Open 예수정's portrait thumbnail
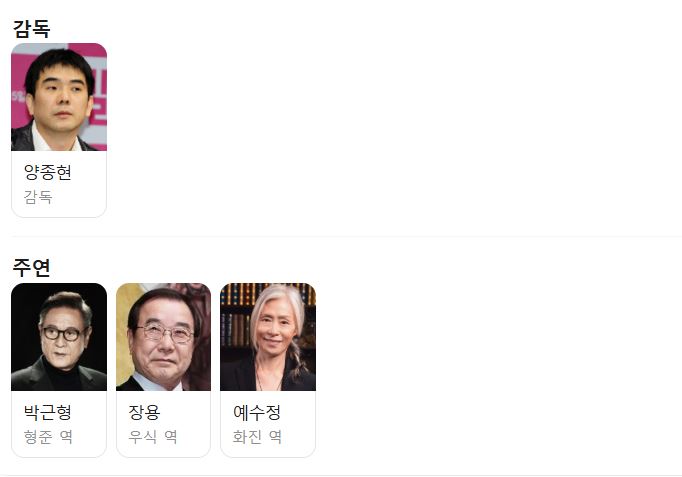Viewport: 682px width, 477px height. (x=268, y=337)
